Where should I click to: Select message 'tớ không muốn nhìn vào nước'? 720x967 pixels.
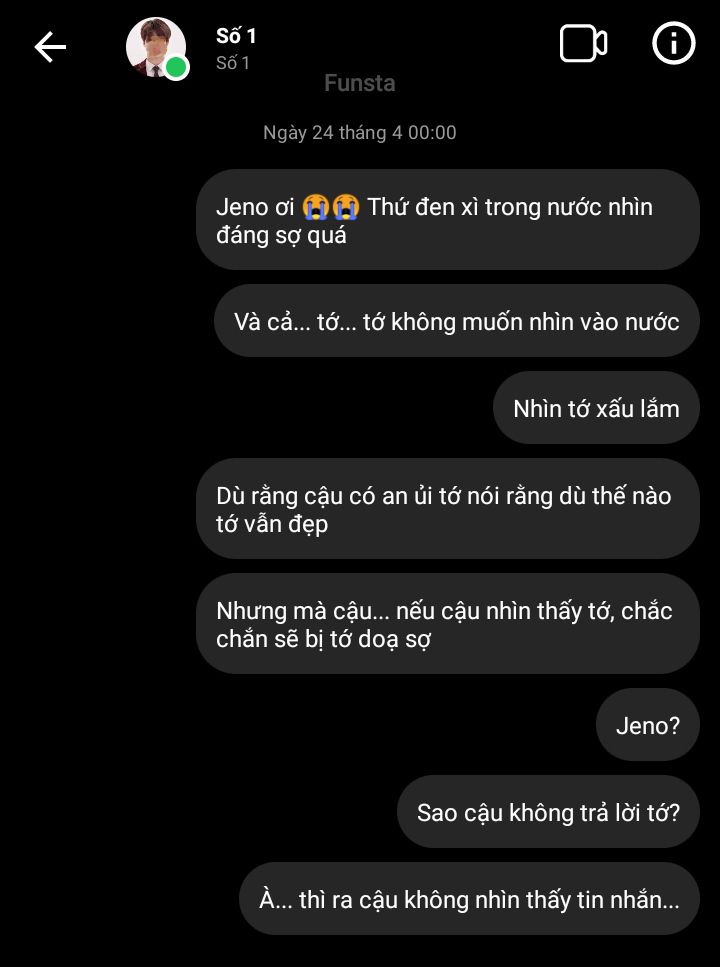click(x=457, y=321)
